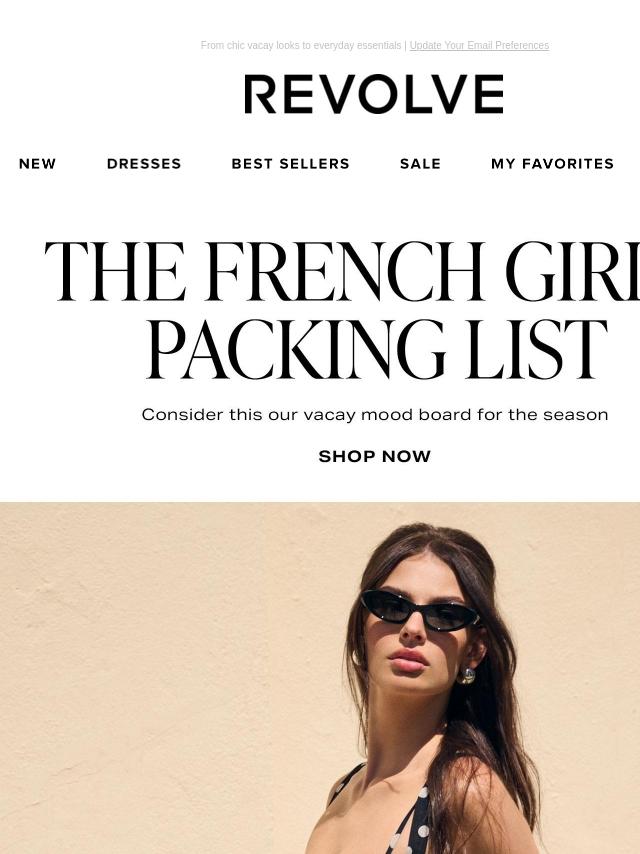
Task: Click the REVOLVE logo
Action: point(374,94)
